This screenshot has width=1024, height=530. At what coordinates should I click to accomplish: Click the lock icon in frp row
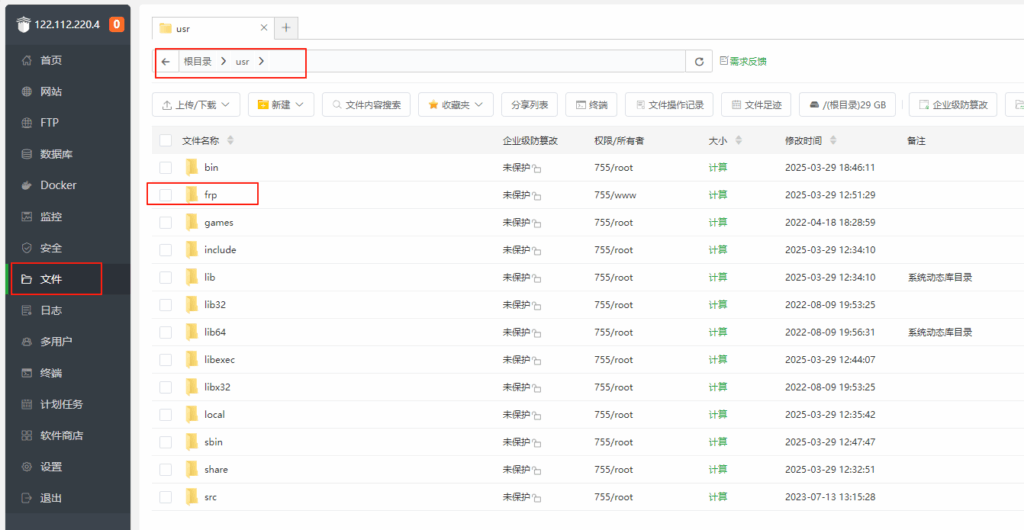tap(537, 196)
